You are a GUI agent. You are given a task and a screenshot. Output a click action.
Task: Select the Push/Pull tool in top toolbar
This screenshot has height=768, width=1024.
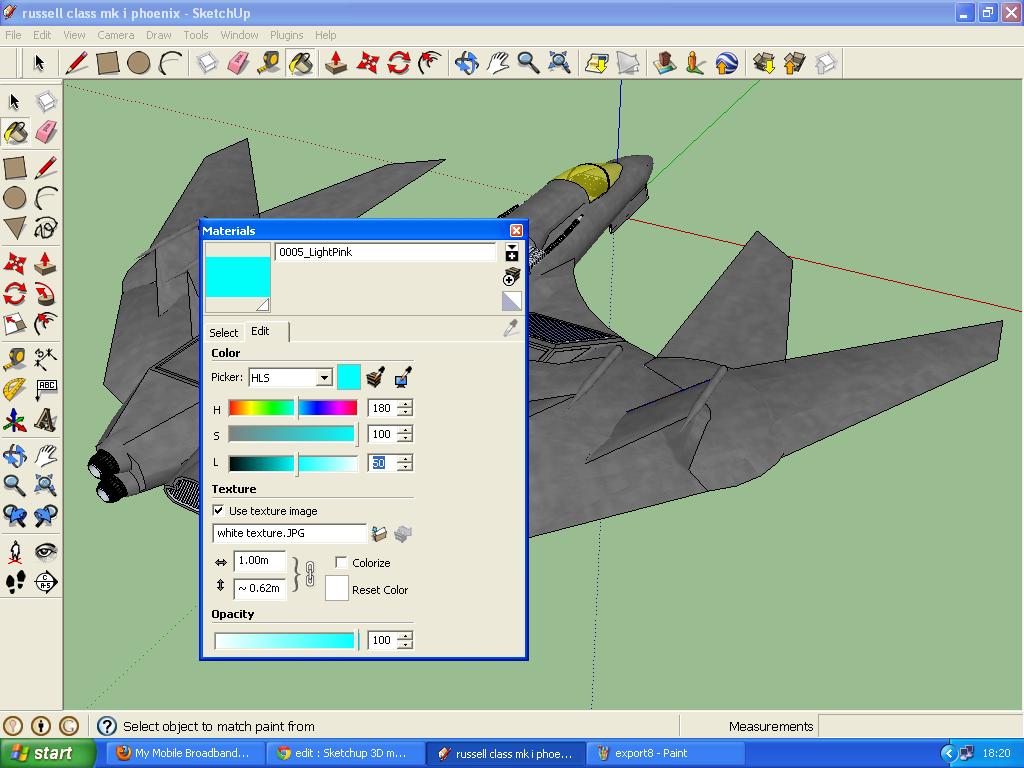(336, 63)
